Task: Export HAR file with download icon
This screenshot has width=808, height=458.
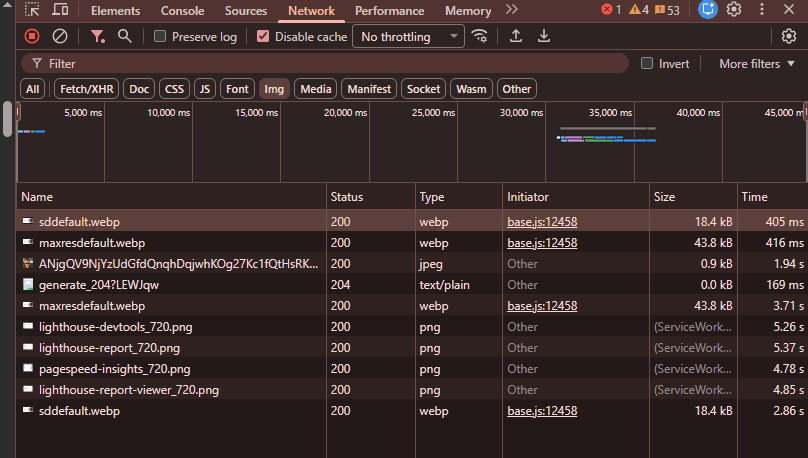Action: (x=544, y=36)
